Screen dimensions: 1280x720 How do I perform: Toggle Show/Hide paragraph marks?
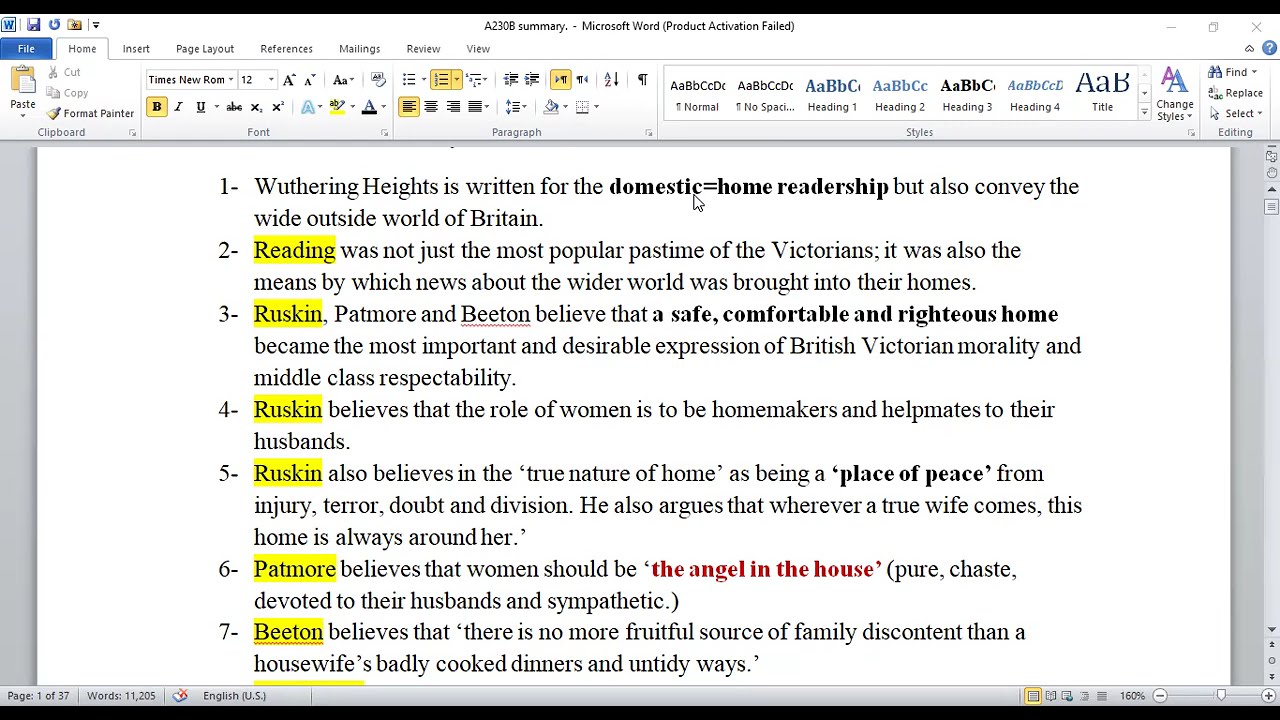coord(642,80)
